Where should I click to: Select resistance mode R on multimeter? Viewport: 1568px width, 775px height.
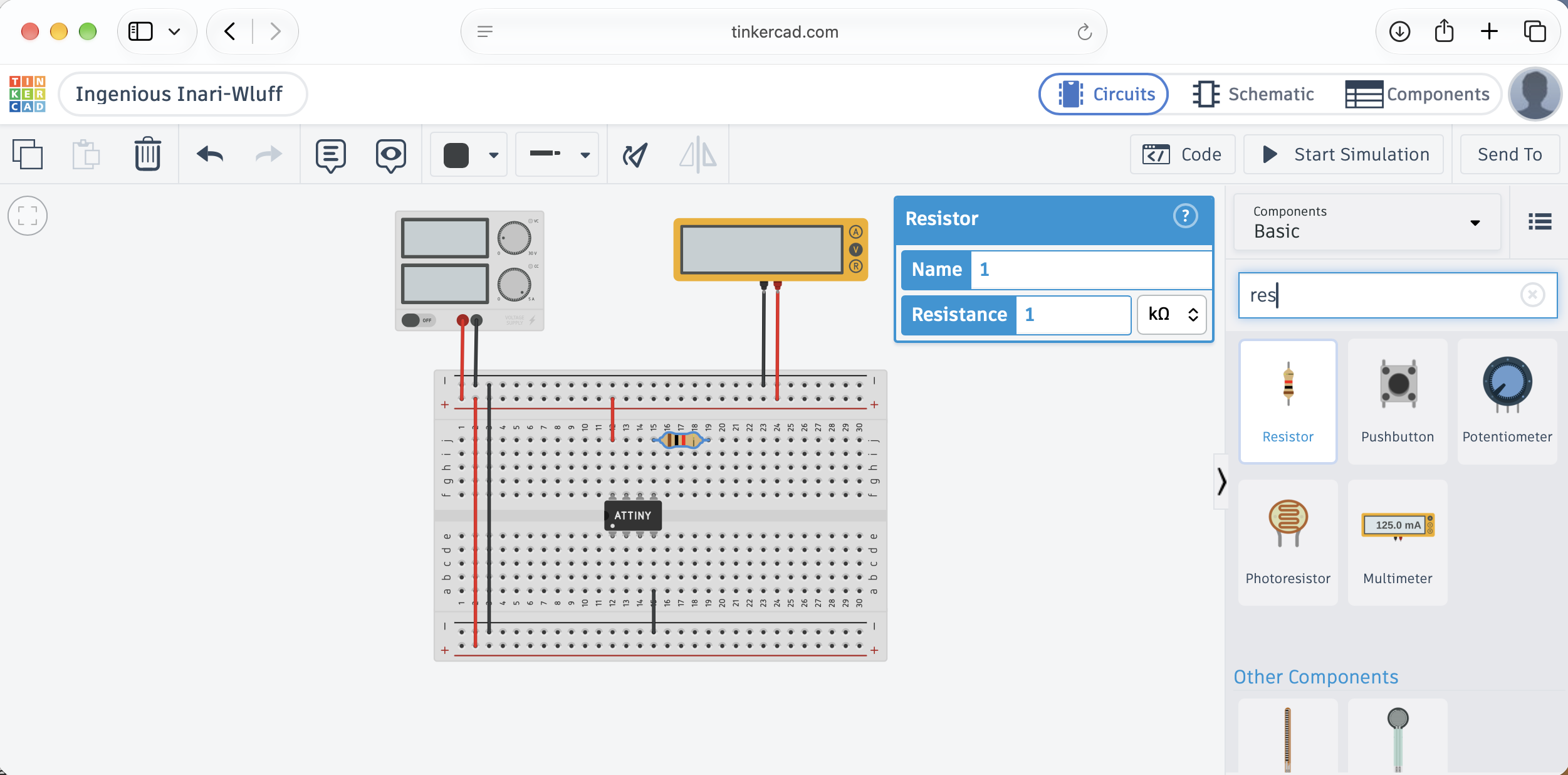[x=855, y=266]
